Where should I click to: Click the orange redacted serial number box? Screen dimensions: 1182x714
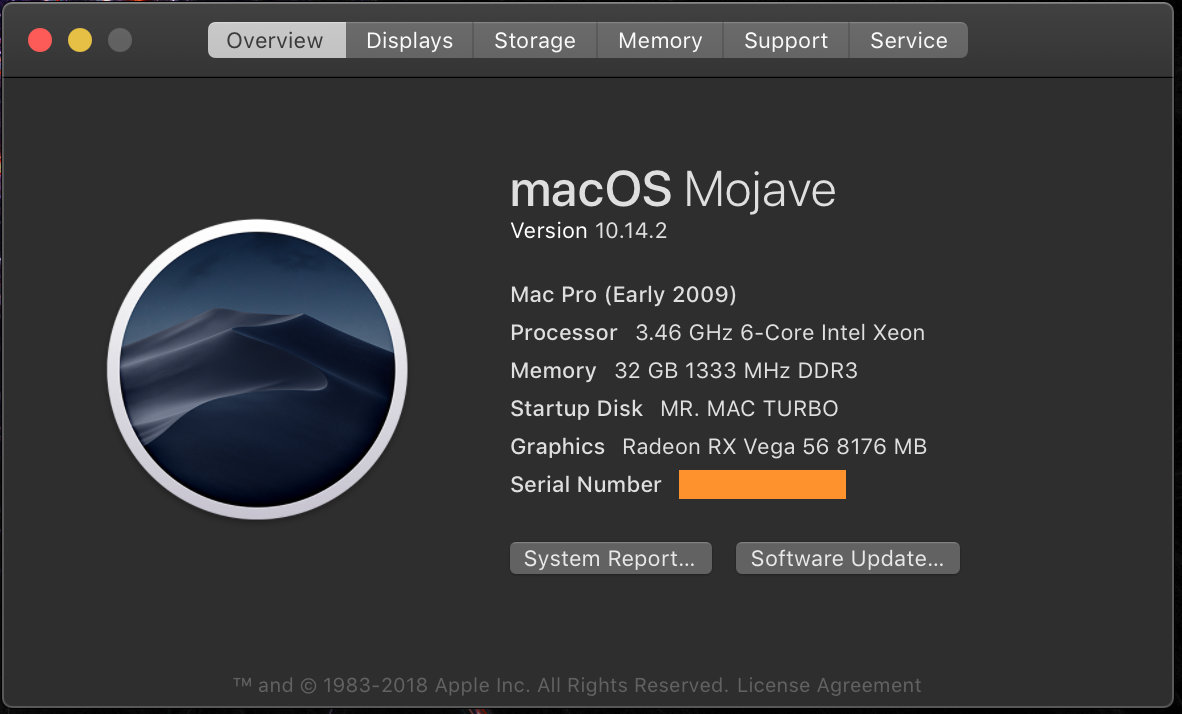tap(762, 484)
